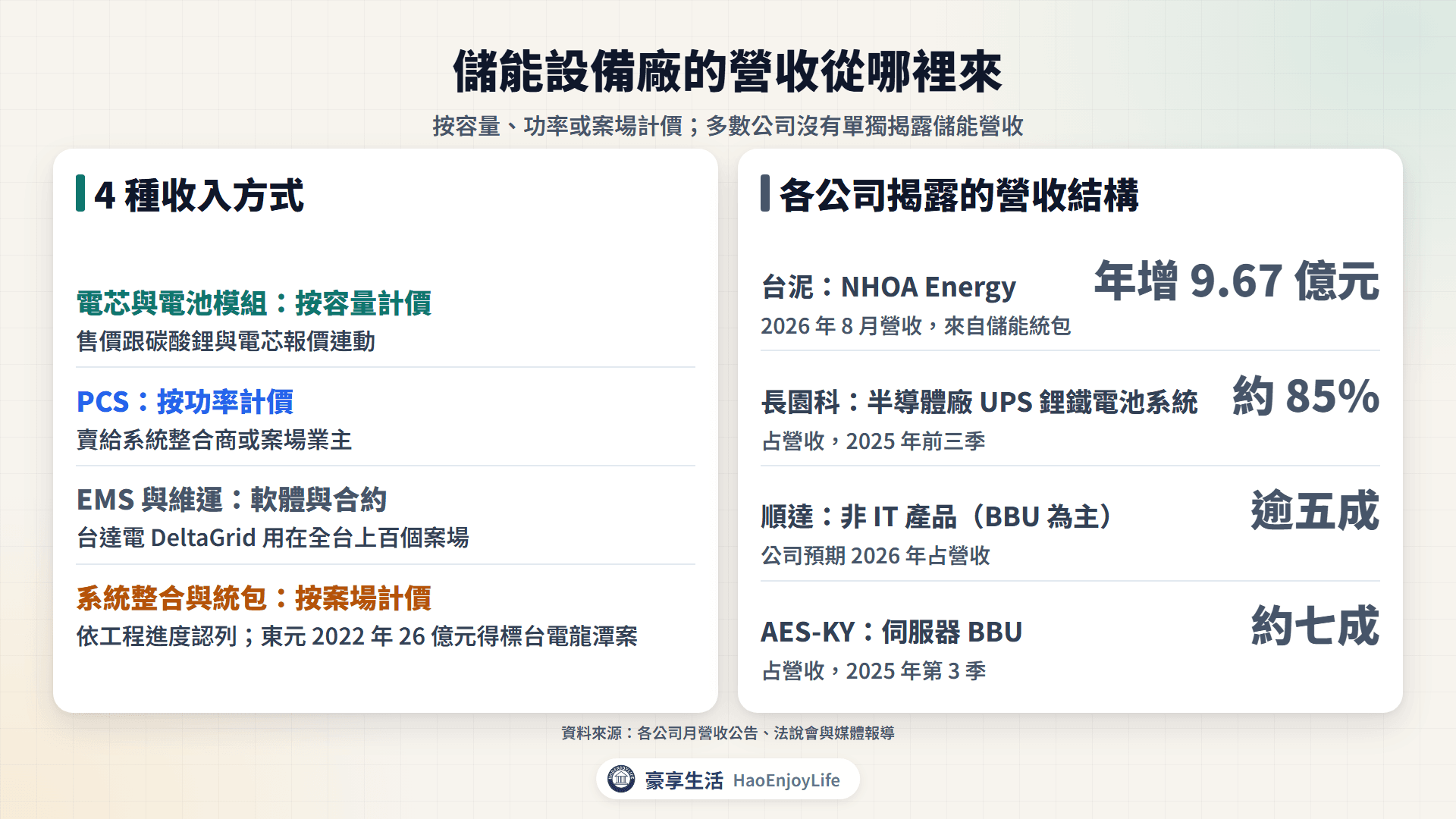
Task: Click 賣給系統整合商或案場業主 line
Action: [215, 440]
